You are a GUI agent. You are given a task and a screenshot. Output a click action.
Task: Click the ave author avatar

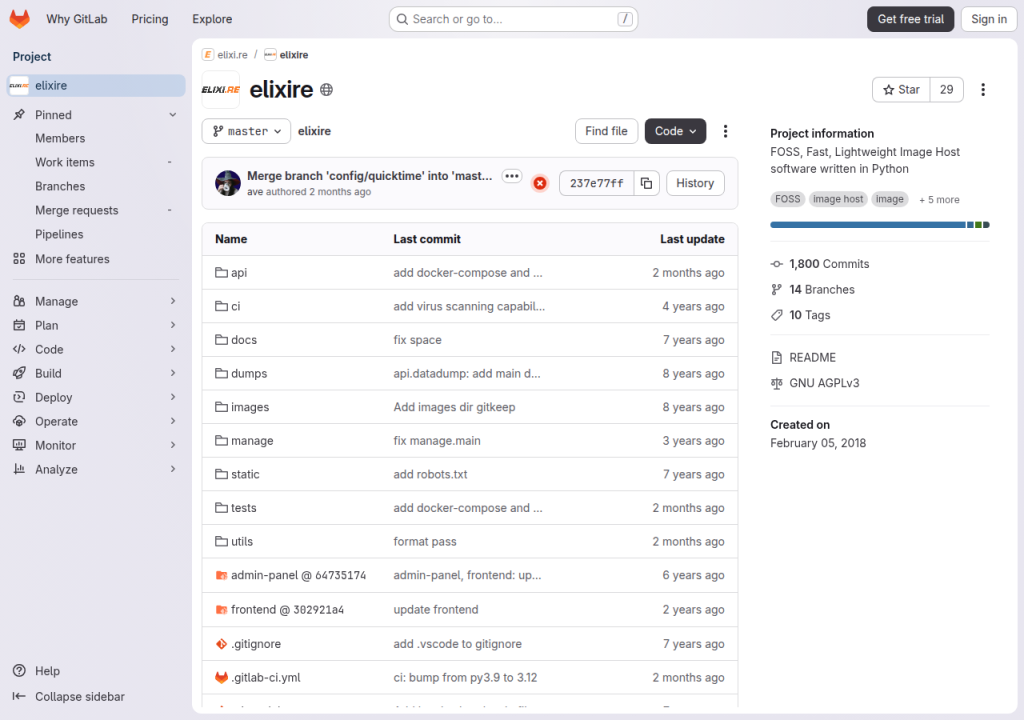point(228,183)
